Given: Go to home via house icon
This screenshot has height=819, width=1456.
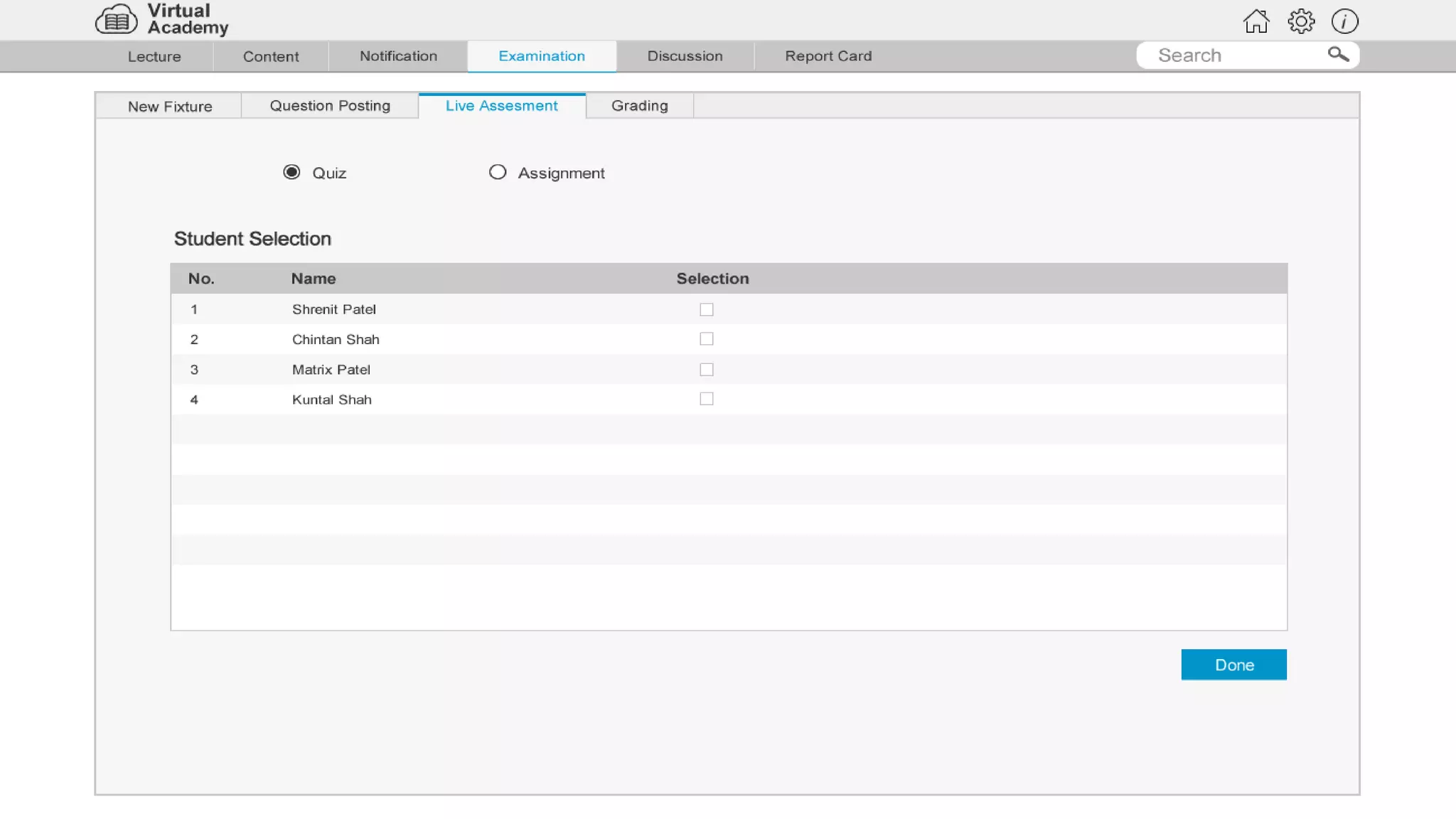Looking at the screenshot, I should 1256,21.
